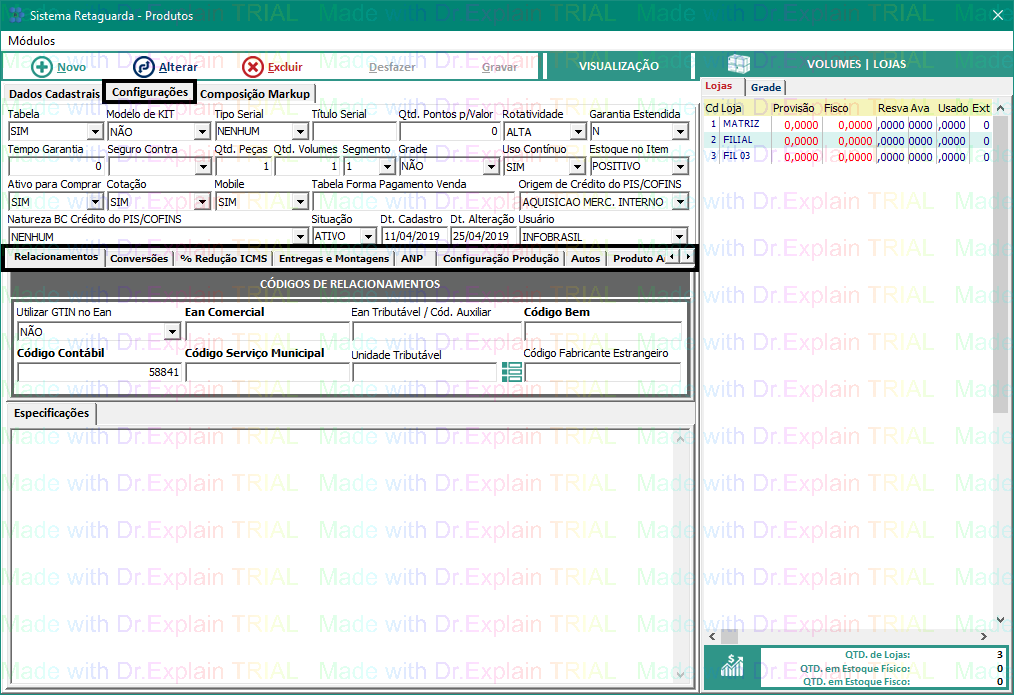Click the app icon in the title bar

[16, 15]
